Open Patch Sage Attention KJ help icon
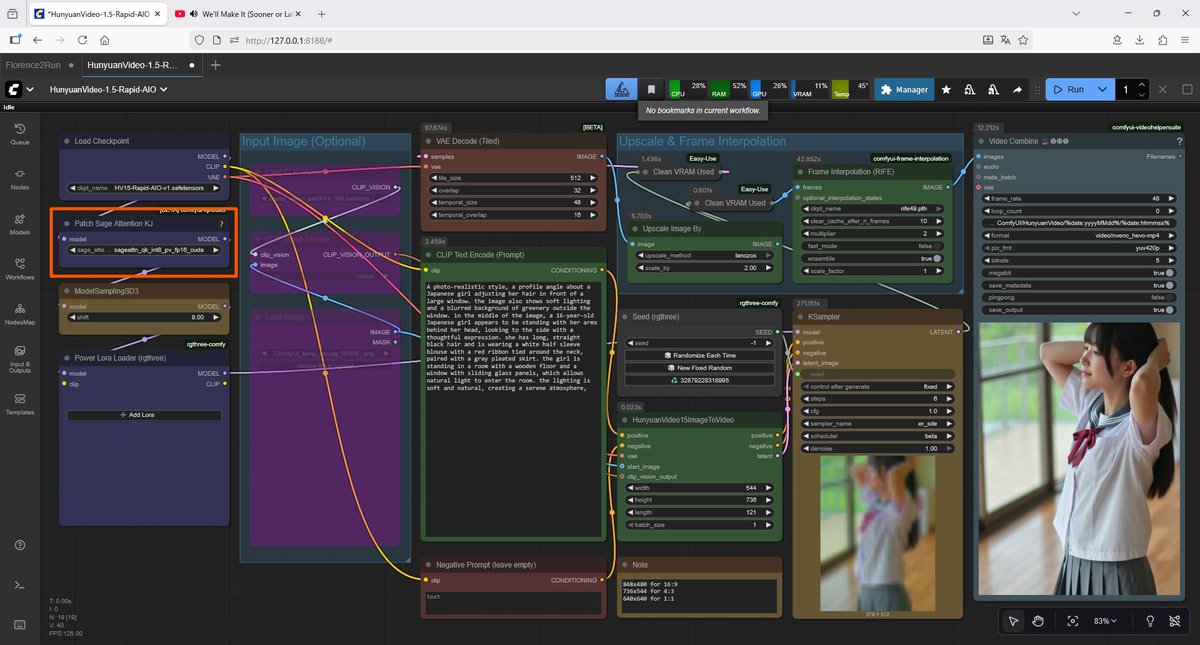This screenshot has height=645, width=1200. click(221, 224)
